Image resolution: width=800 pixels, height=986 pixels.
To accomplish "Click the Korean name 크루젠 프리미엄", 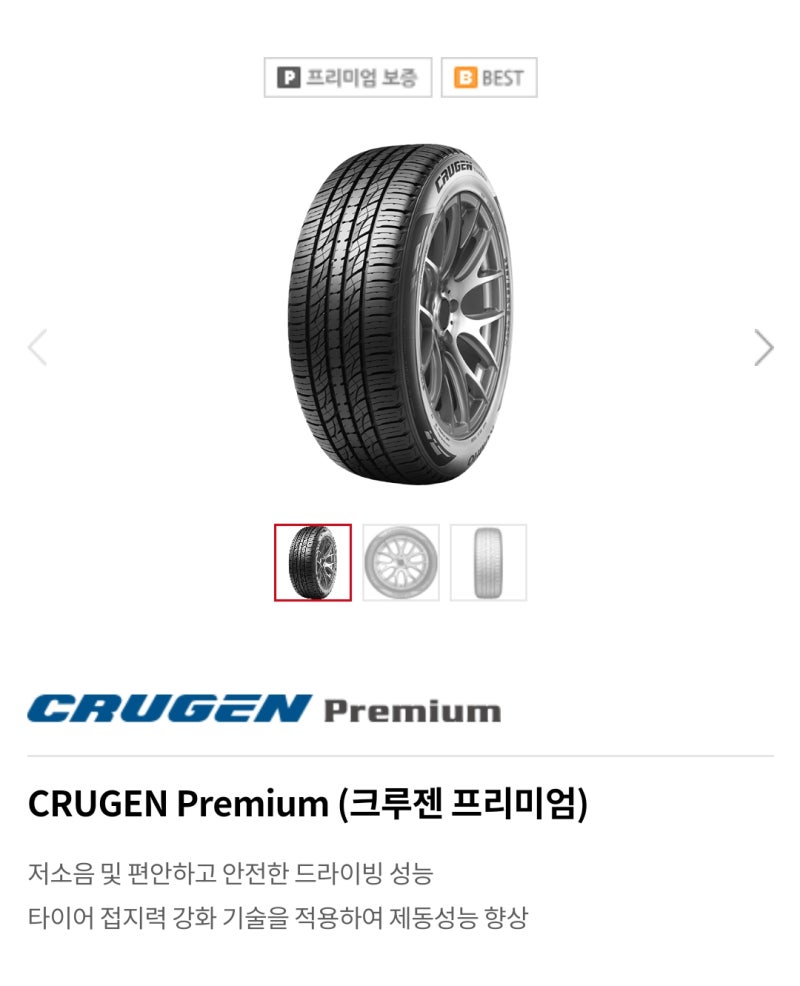I will 463,803.
